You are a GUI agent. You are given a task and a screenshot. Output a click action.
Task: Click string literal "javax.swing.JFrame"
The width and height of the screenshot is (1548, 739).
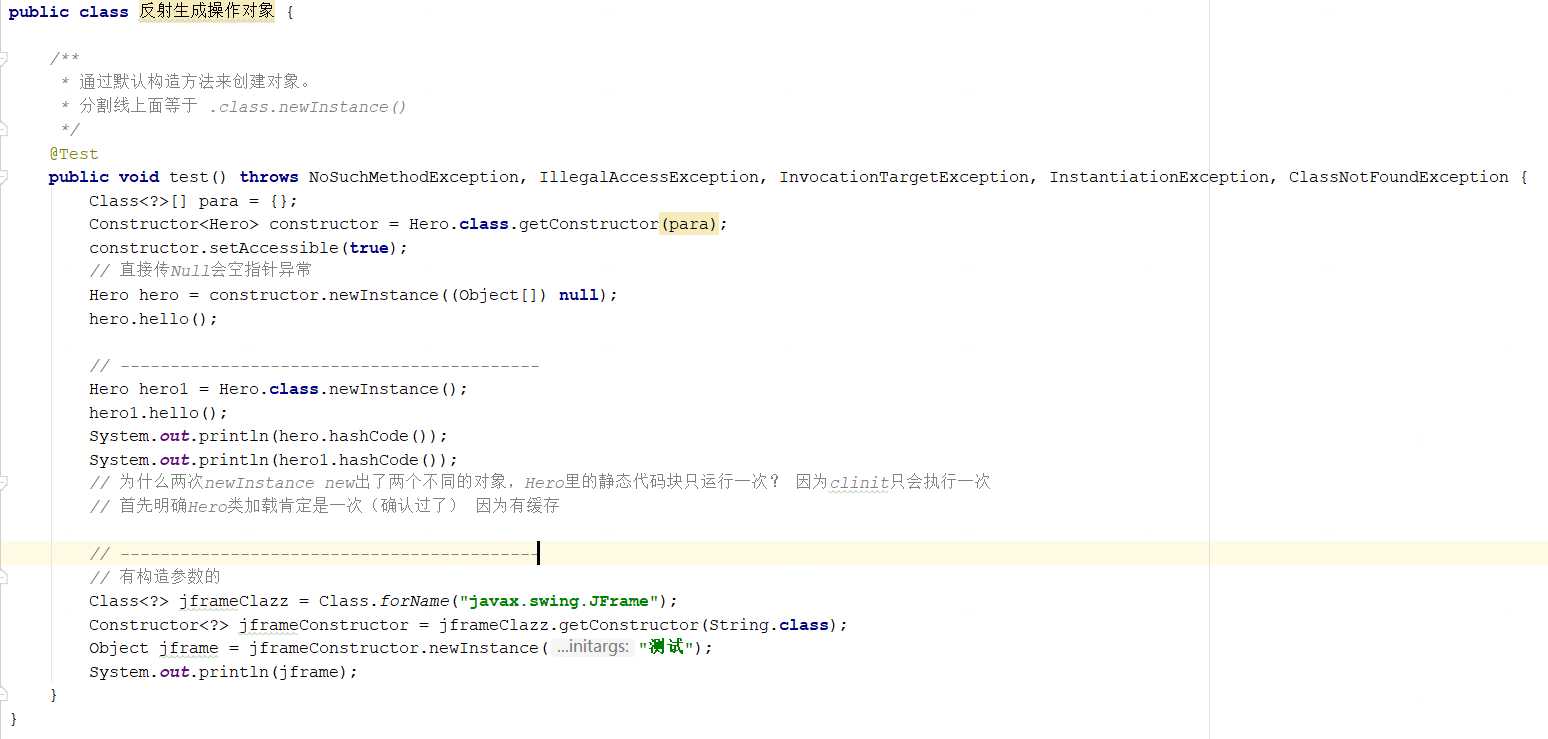[559, 600]
